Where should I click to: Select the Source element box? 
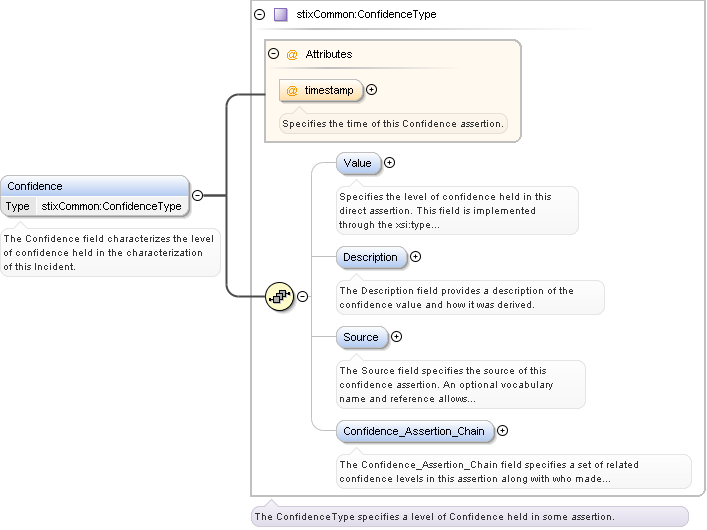click(x=361, y=337)
